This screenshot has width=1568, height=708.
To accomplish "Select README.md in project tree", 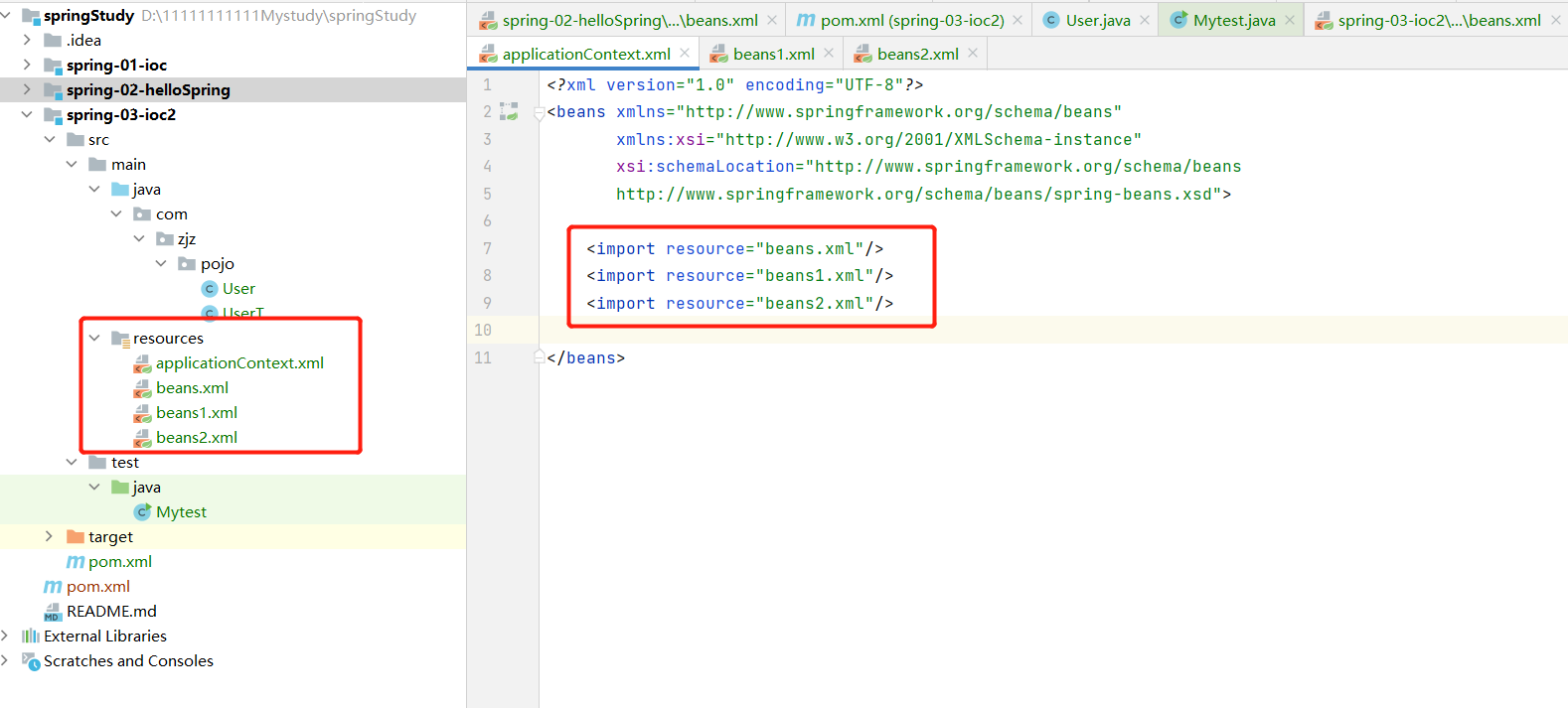I will pos(111,612).
